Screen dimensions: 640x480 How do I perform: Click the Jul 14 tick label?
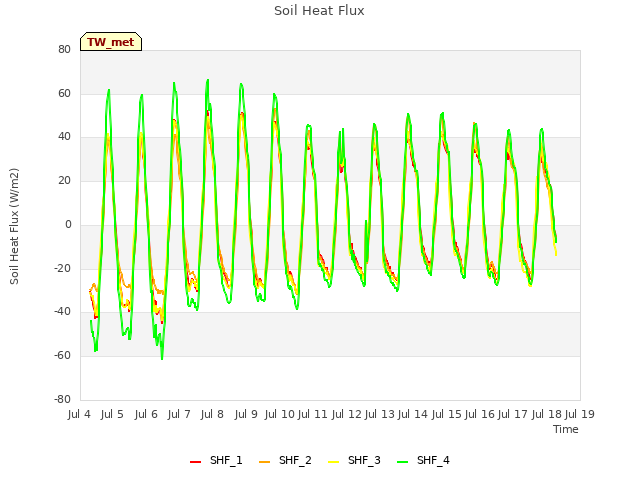pos(413,414)
